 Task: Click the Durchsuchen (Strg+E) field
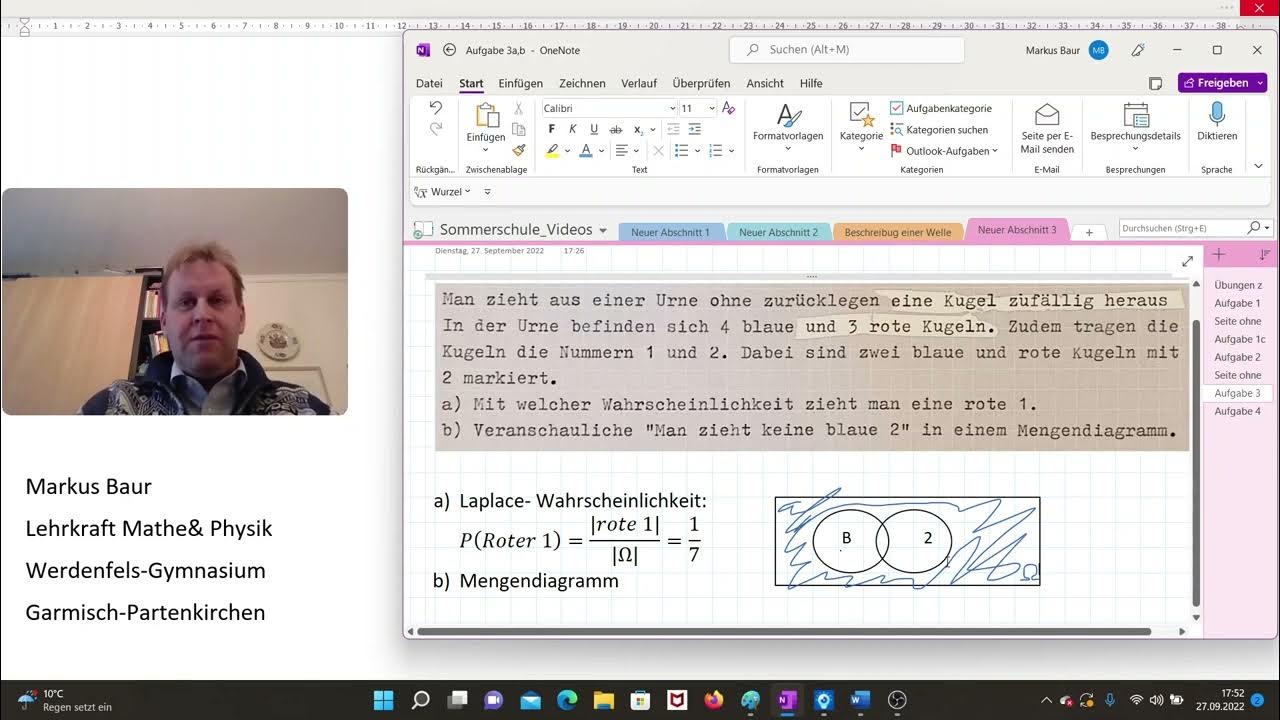1182,229
